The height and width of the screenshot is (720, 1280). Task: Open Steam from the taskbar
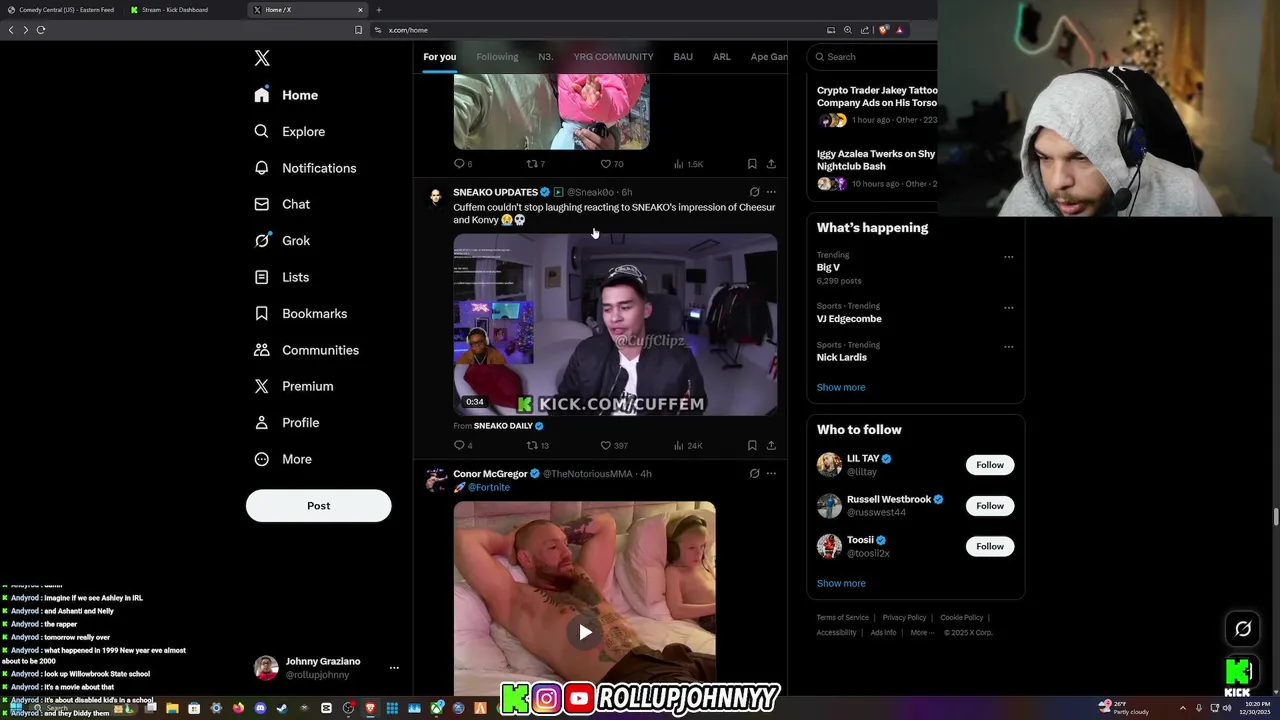pos(281,708)
